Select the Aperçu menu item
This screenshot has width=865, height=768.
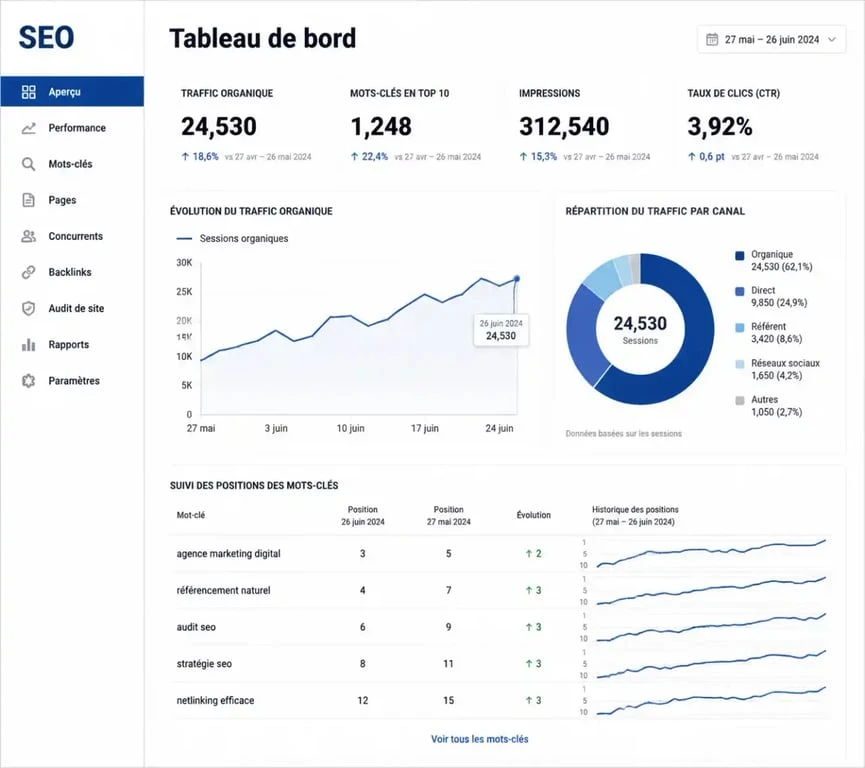[72, 92]
